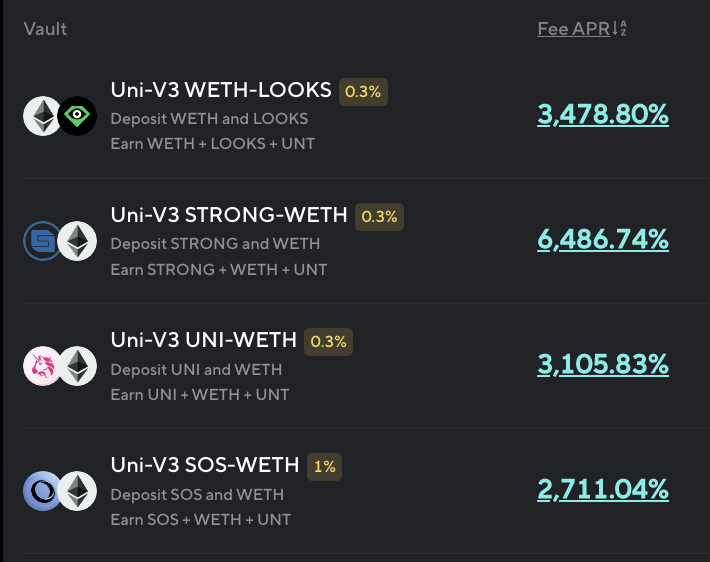Select the Uni-V3 WETH-LOOKS vault title
Image resolution: width=710 pixels, height=562 pixels.
221,90
